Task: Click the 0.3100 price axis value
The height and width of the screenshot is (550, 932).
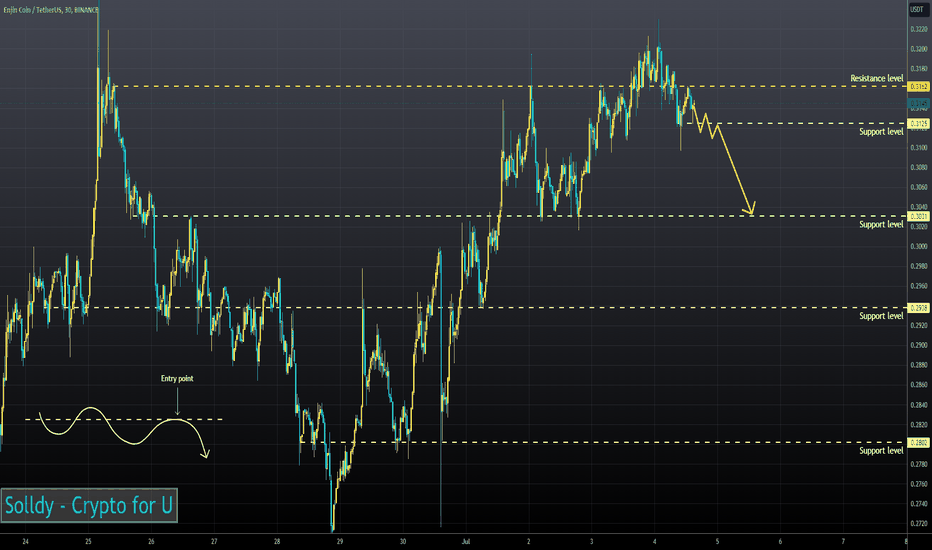Action: click(918, 147)
